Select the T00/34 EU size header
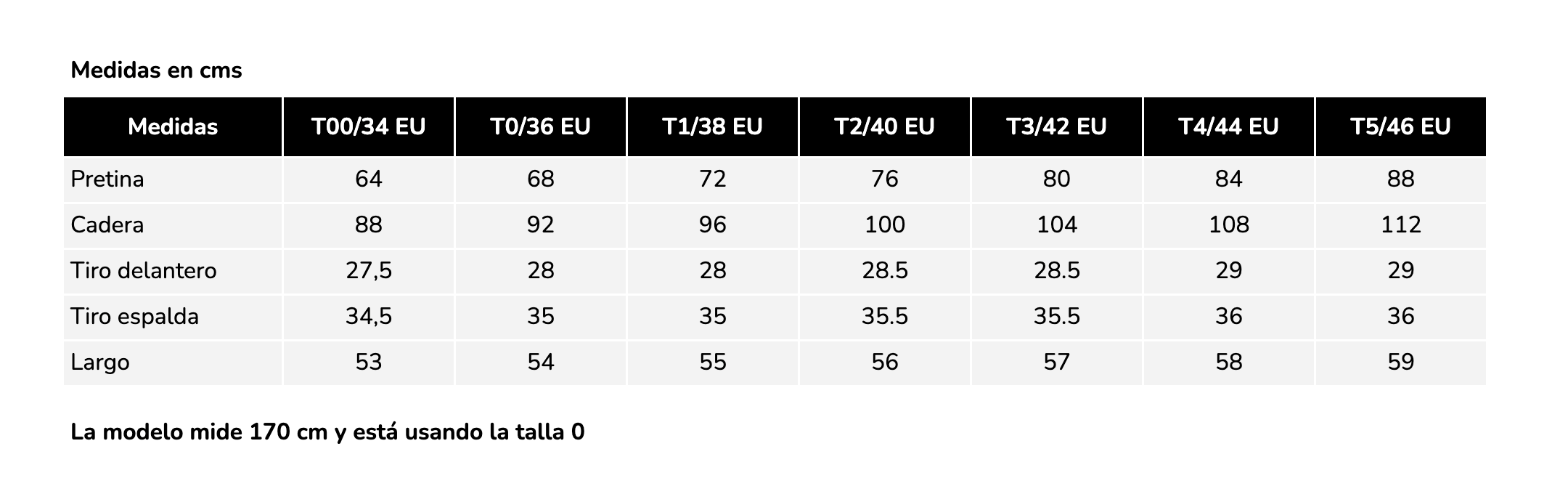This screenshot has height=478, width=1568. (x=369, y=127)
